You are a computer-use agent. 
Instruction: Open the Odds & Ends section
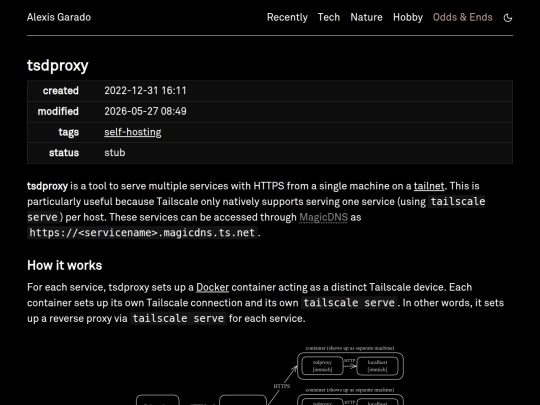coord(463,17)
